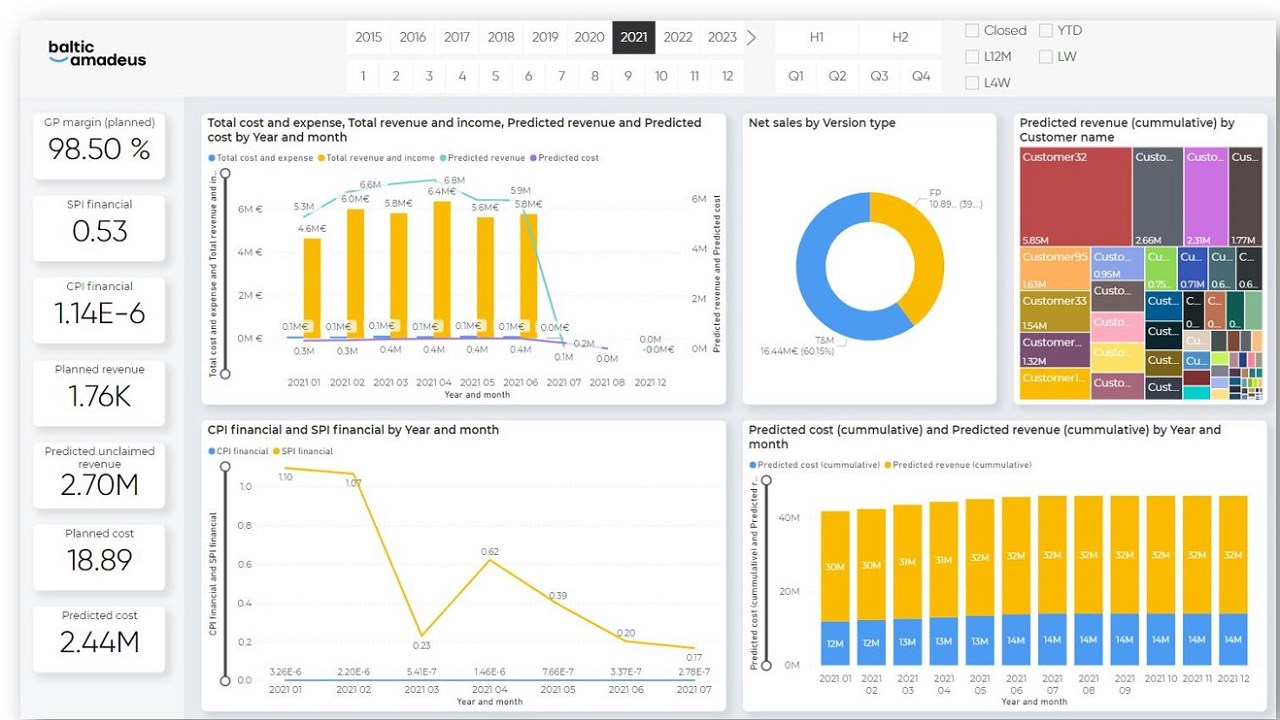Select year 2015 in slicer
The image size is (1280, 720).
[368, 37]
